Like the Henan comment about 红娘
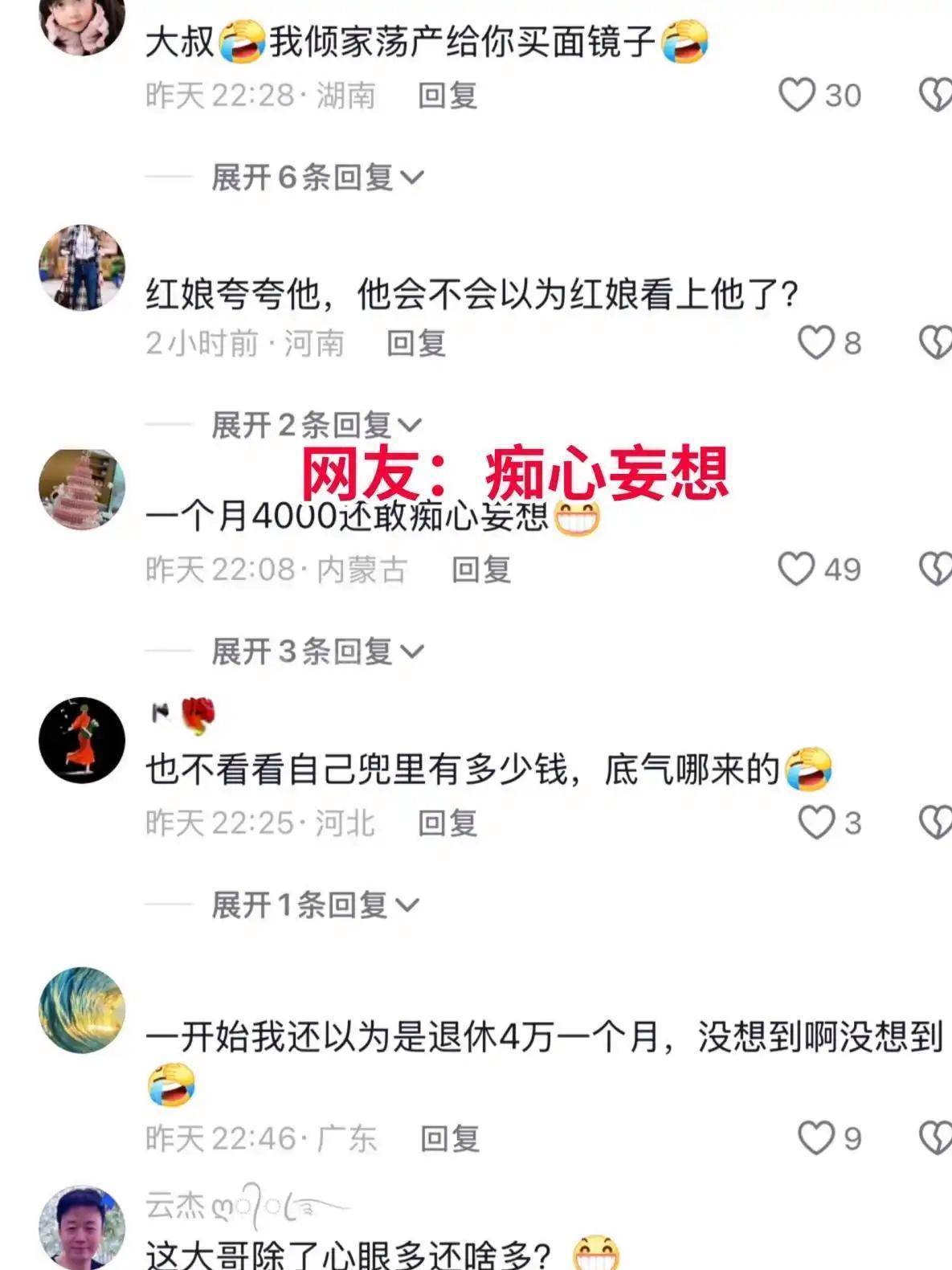The height and width of the screenshot is (1270, 952). pyautogui.click(x=815, y=342)
